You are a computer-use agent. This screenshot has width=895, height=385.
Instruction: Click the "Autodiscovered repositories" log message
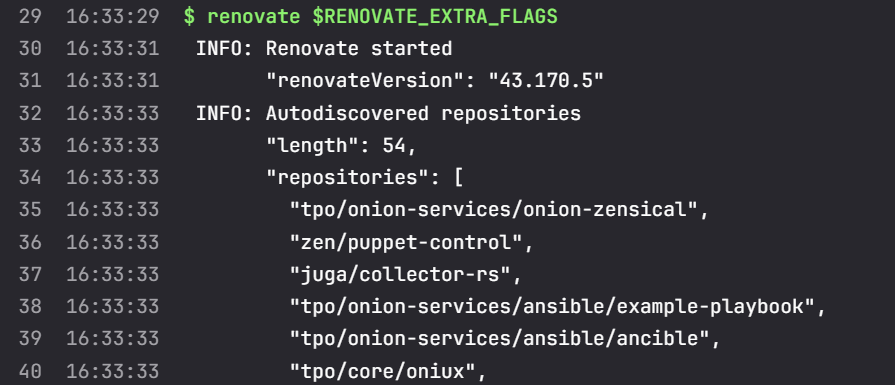[x=423, y=114]
